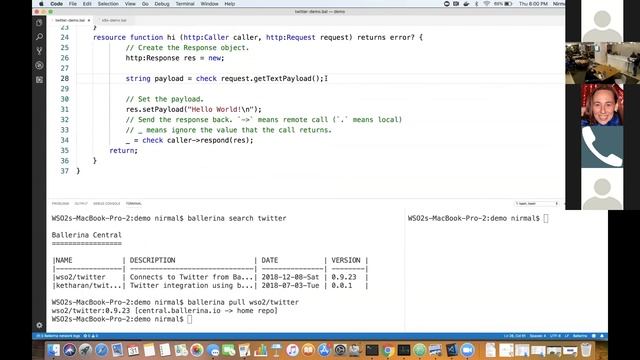Image resolution: width=640 pixels, height=360 pixels.
Task: Open the Numbers chart icon in dock
Action: (260, 350)
